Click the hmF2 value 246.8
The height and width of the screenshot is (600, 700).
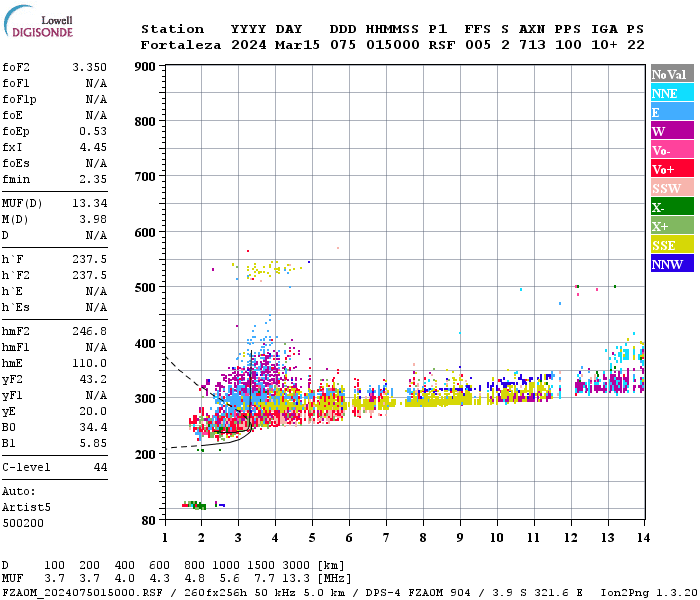[89, 331]
